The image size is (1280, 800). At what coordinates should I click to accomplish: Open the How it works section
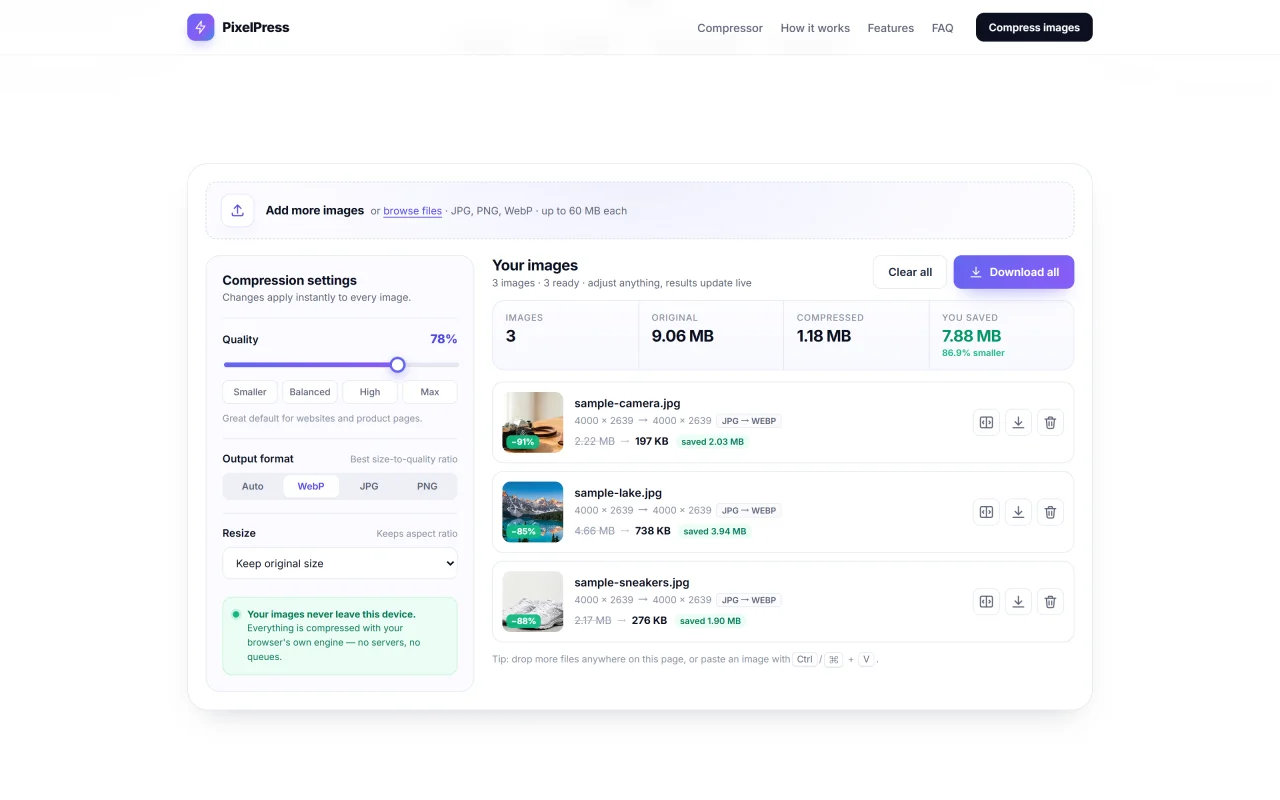pyautogui.click(x=815, y=28)
